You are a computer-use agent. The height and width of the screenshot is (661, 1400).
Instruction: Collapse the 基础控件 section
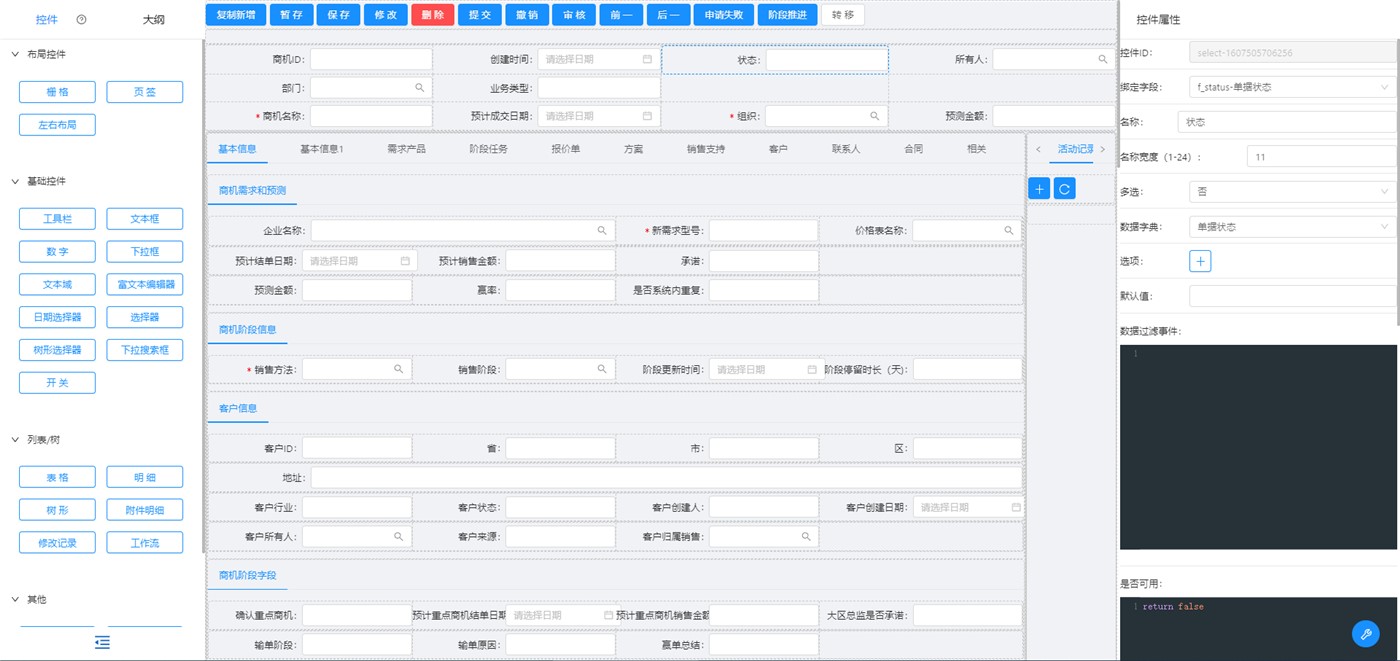pos(15,181)
